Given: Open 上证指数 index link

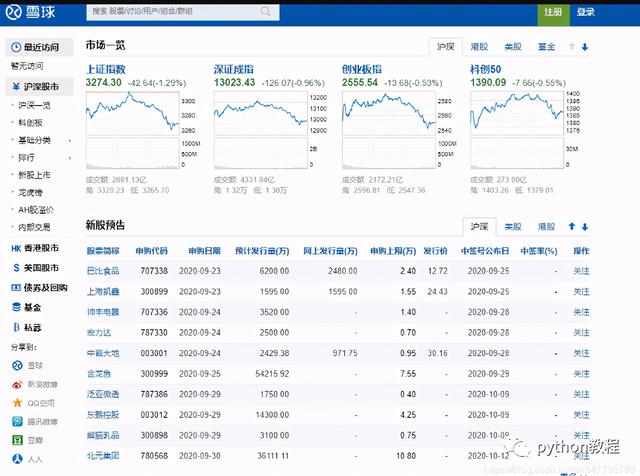Looking at the screenshot, I should pyautogui.click(x=106, y=69).
